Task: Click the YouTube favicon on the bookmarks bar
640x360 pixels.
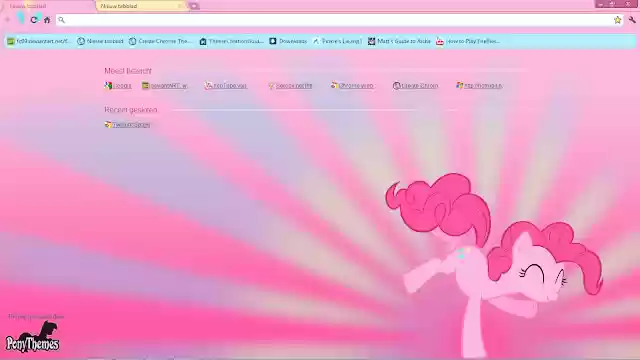Action: point(440,41)
